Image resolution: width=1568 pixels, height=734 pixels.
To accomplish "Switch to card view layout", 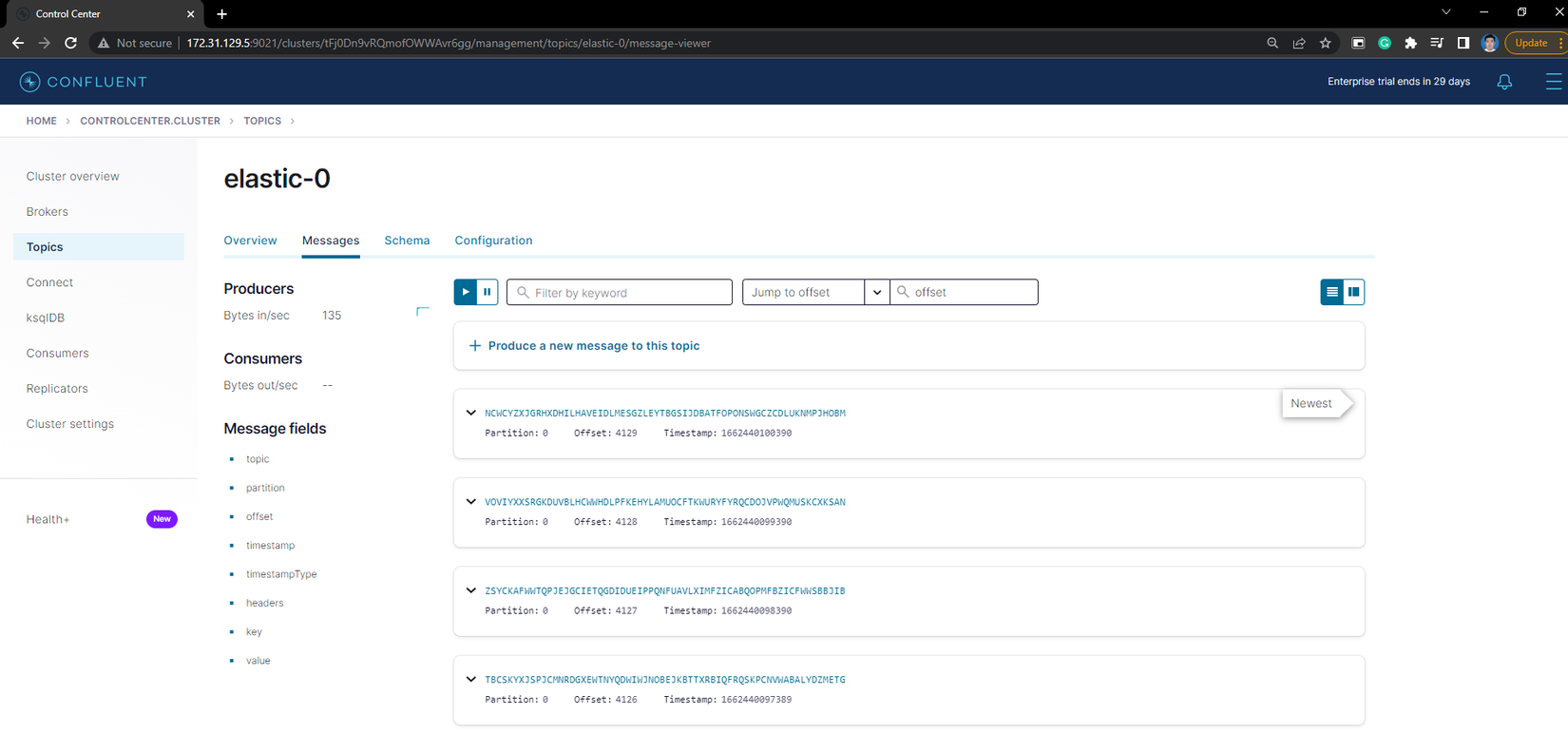I will (1353, 292).
